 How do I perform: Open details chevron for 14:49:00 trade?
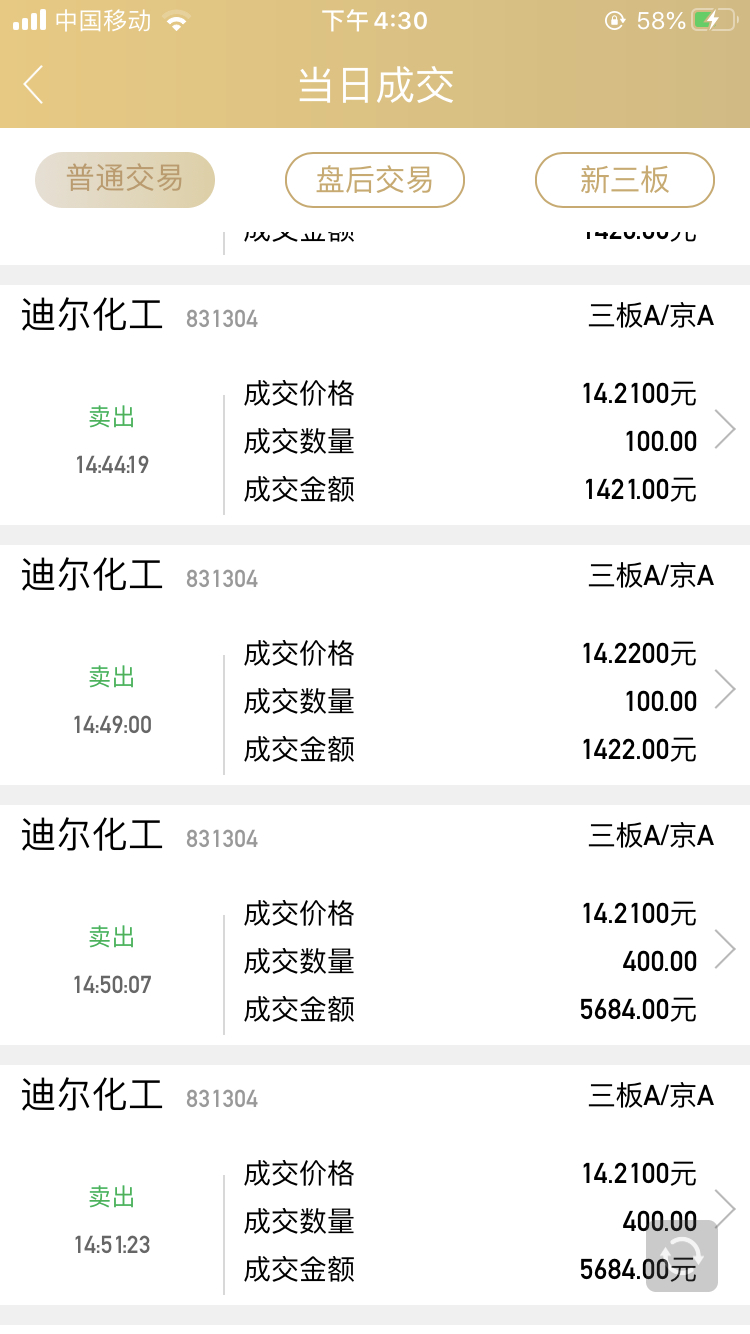725,689
